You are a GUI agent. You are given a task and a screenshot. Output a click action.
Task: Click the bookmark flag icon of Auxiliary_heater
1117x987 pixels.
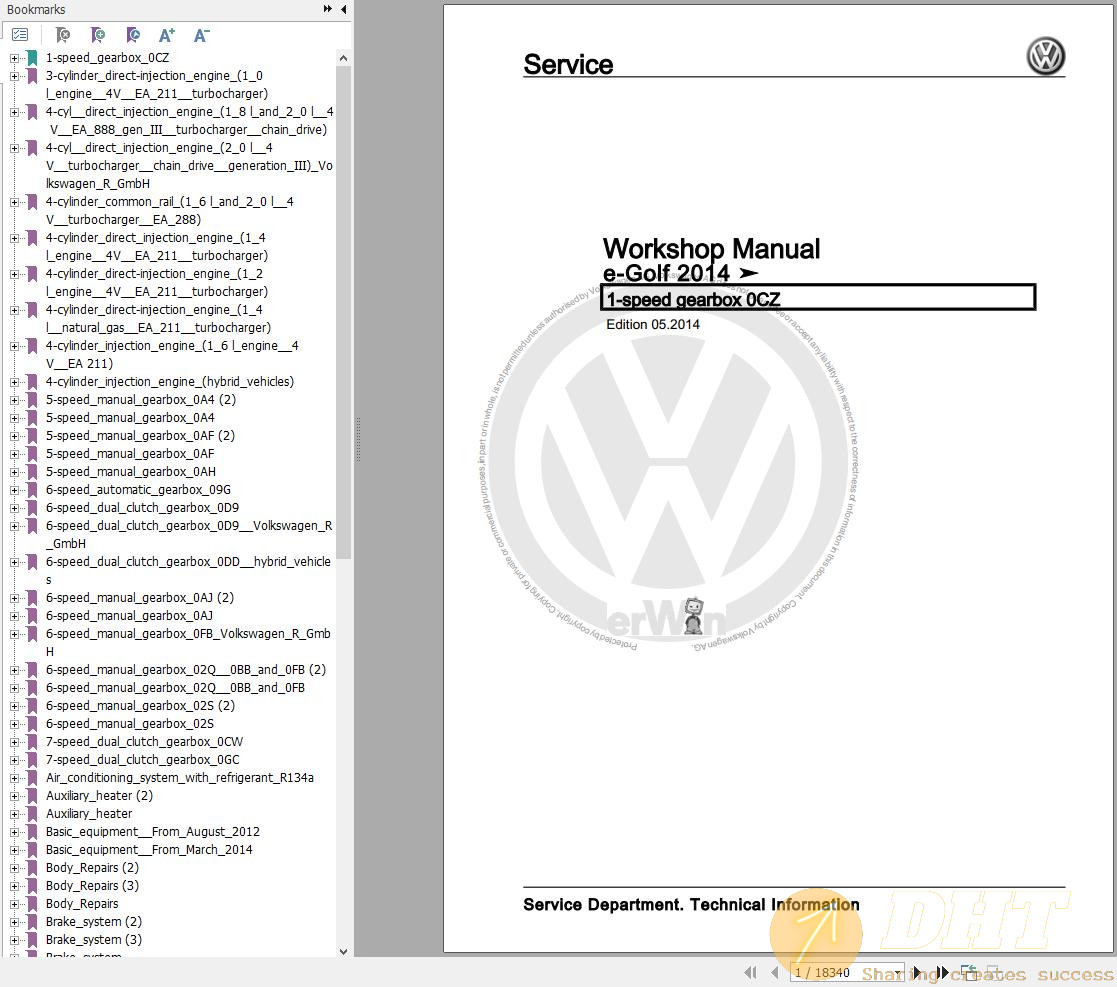click(32, 814)
